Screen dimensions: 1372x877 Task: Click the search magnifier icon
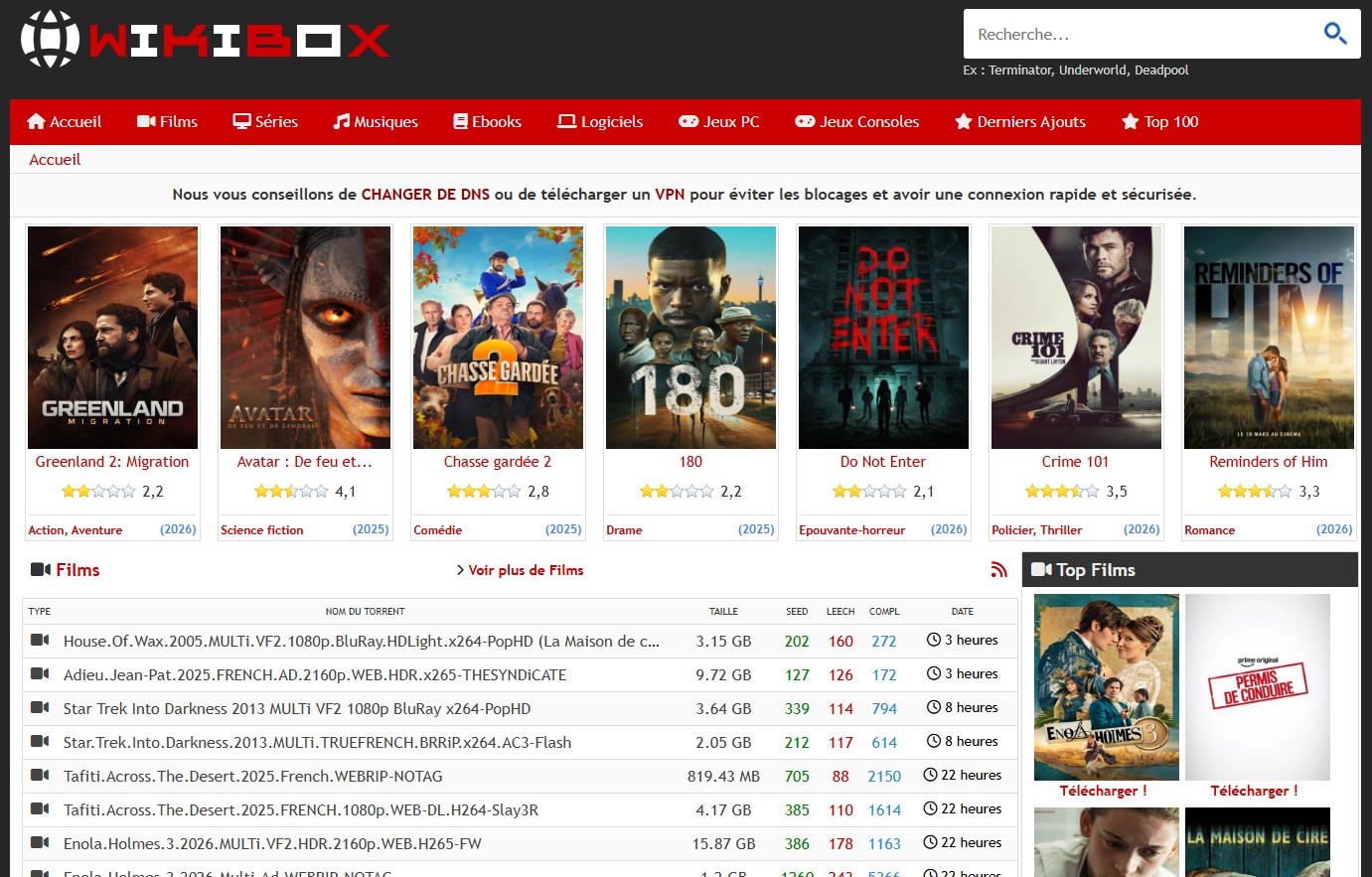point(1335,34)
